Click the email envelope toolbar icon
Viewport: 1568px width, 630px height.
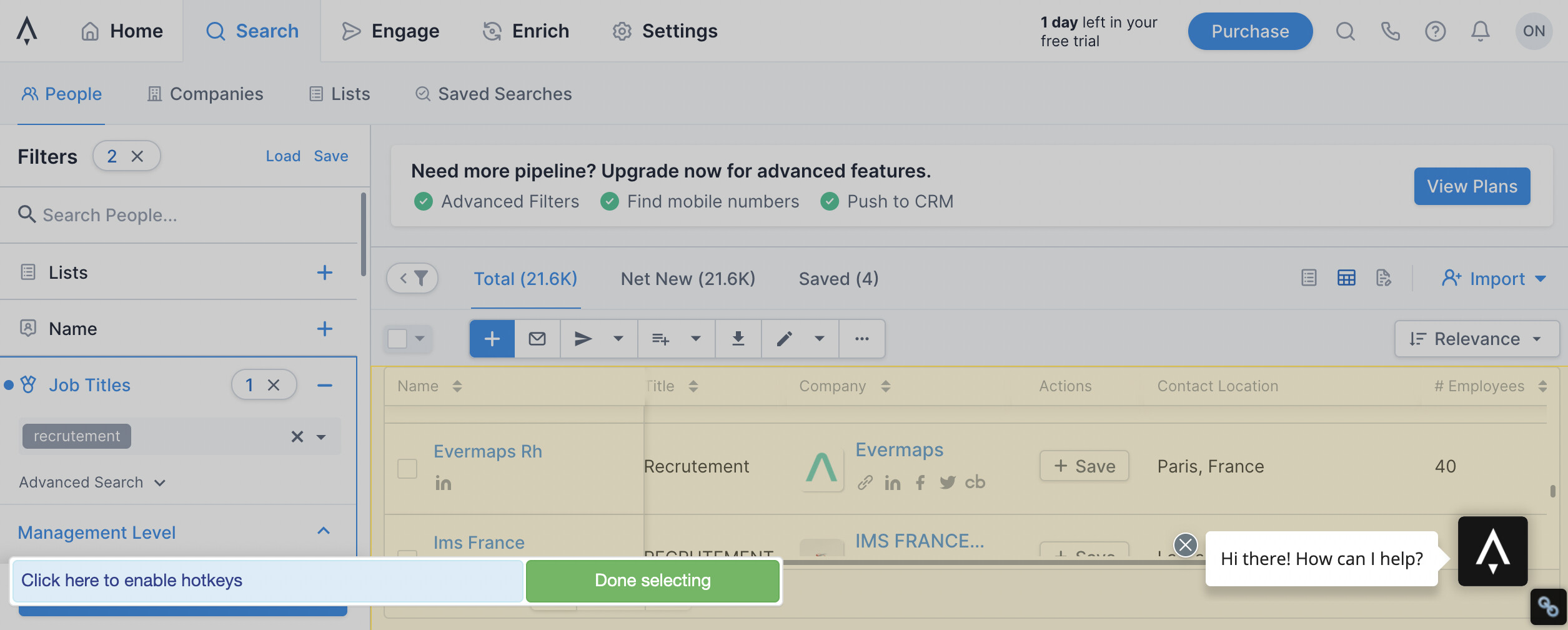click(537, 339)
